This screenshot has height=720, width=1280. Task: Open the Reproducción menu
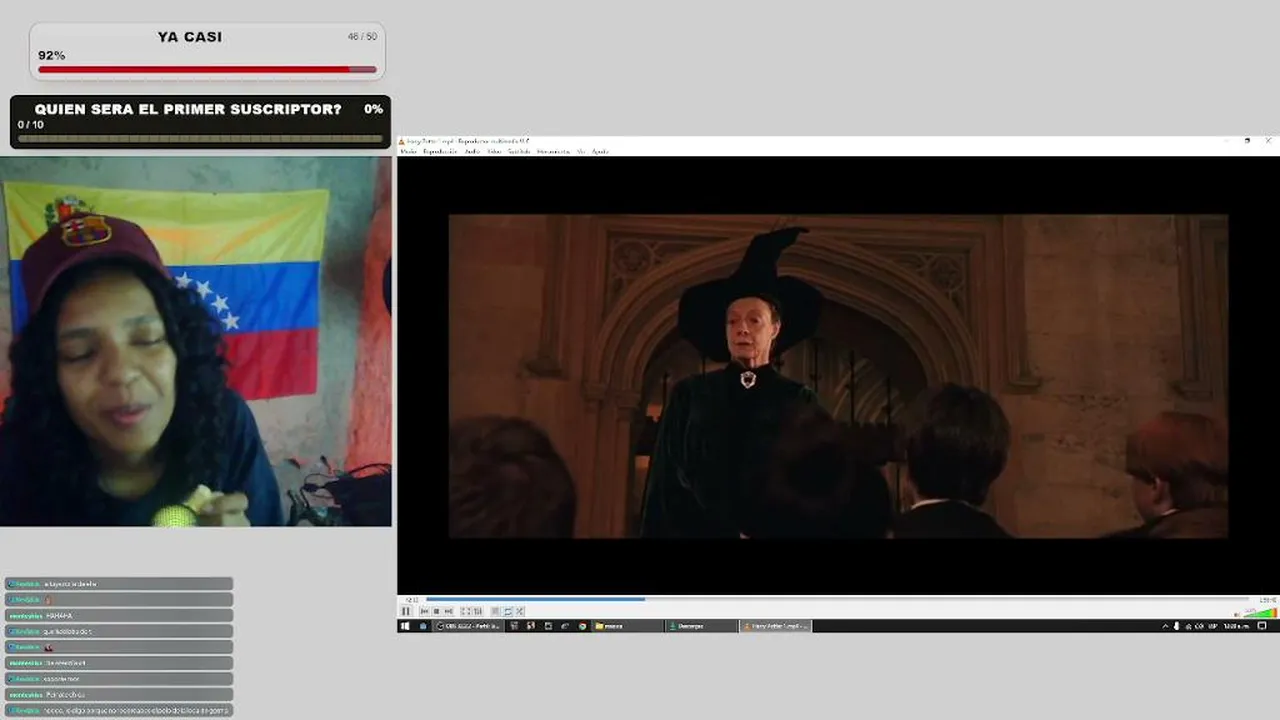(x=440, y=152)
